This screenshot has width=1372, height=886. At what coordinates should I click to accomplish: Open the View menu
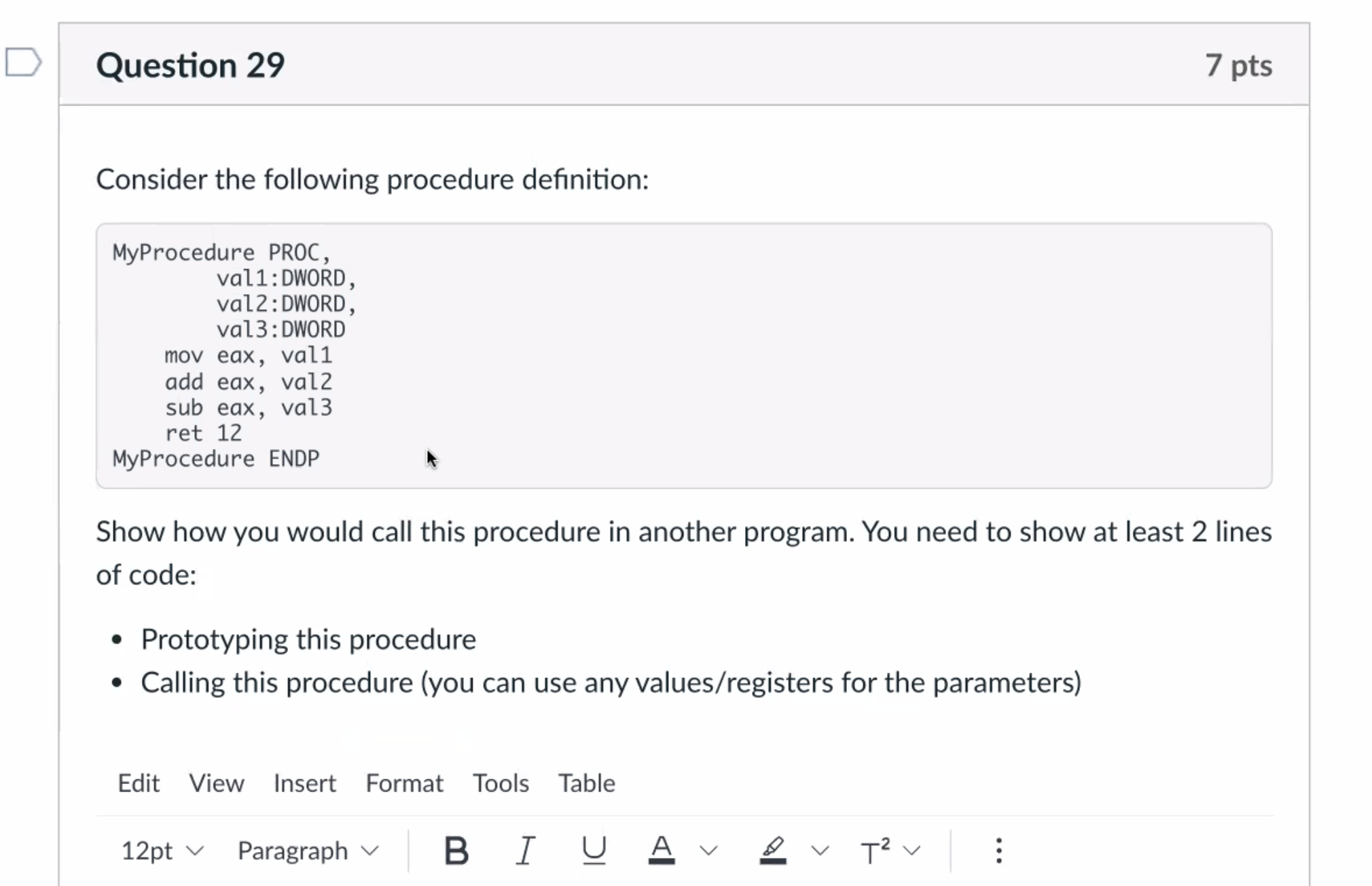click(217, 783)
